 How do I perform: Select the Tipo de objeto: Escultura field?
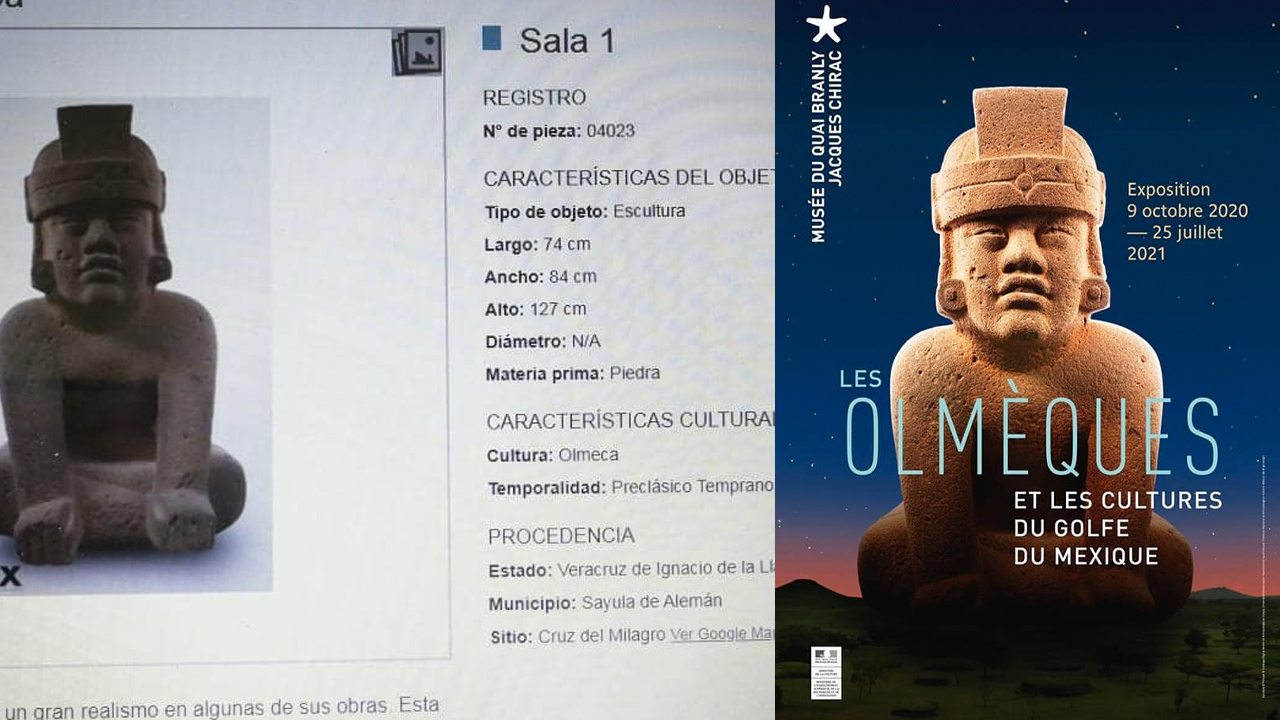click(585, 212)
